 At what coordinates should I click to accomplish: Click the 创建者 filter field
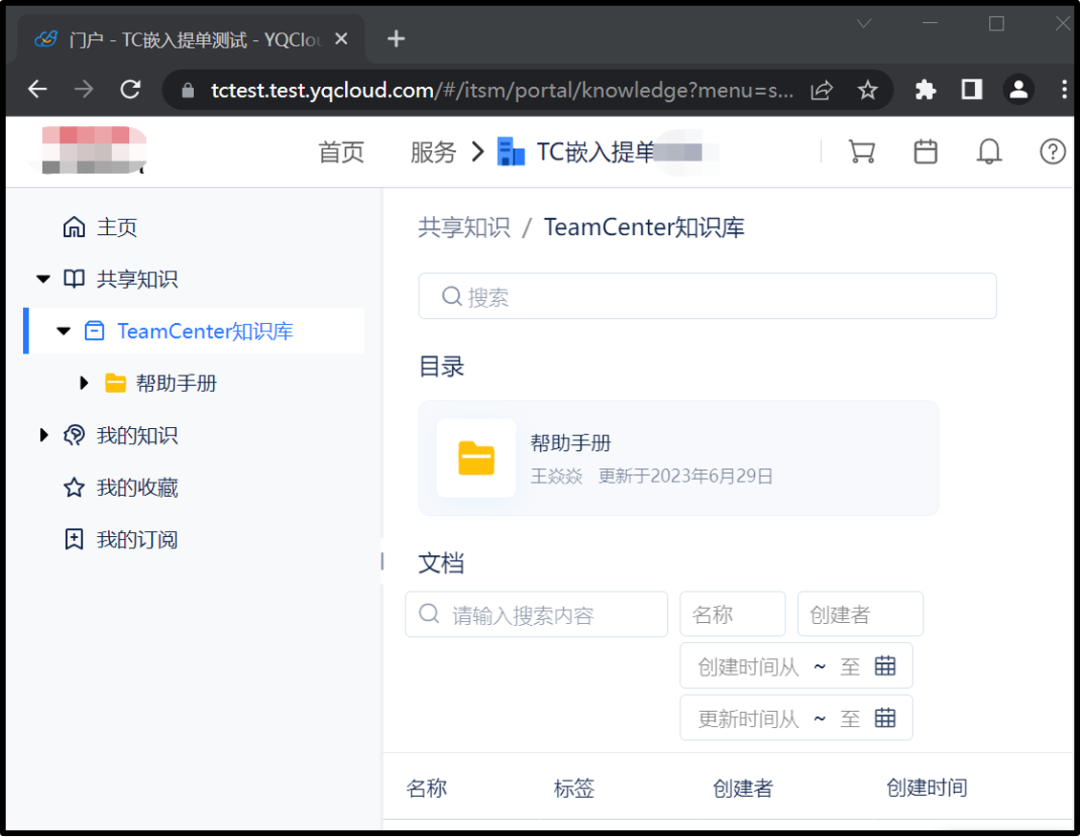860,614
